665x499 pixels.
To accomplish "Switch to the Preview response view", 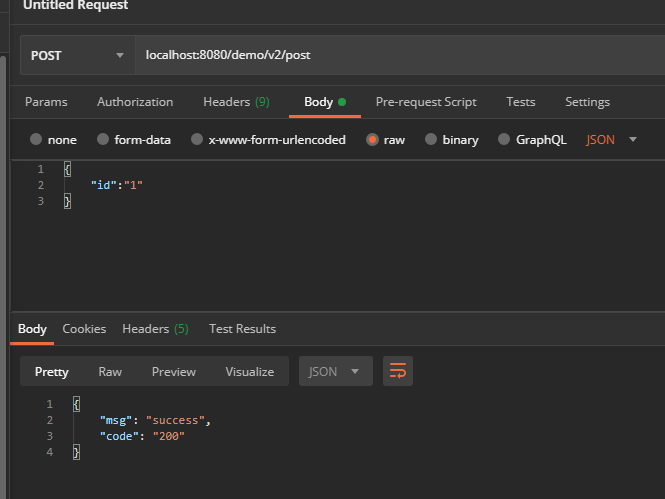I will point(173,371).
